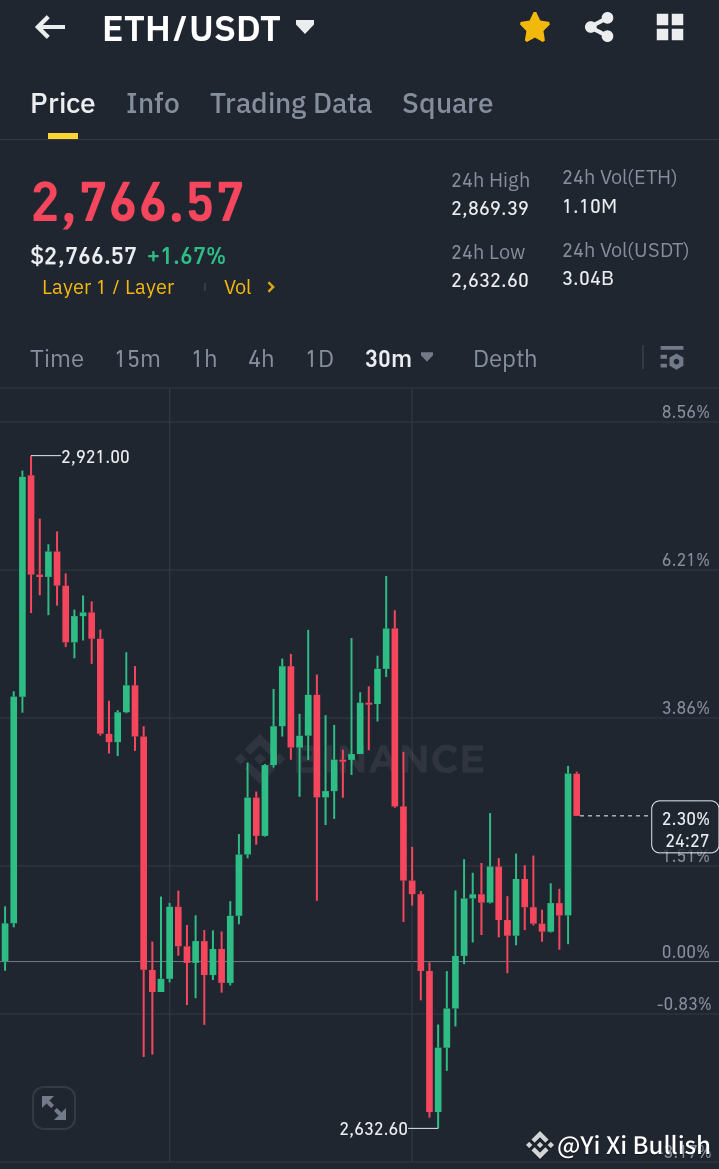
Task: Open the grid/apps icon top right
Action: pyautogui.click(x=668, y=27)
